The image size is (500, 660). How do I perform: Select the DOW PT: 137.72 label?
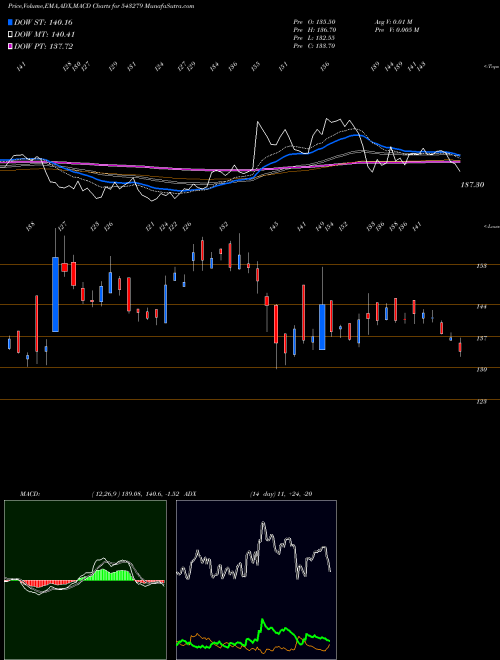coord(44,46)
